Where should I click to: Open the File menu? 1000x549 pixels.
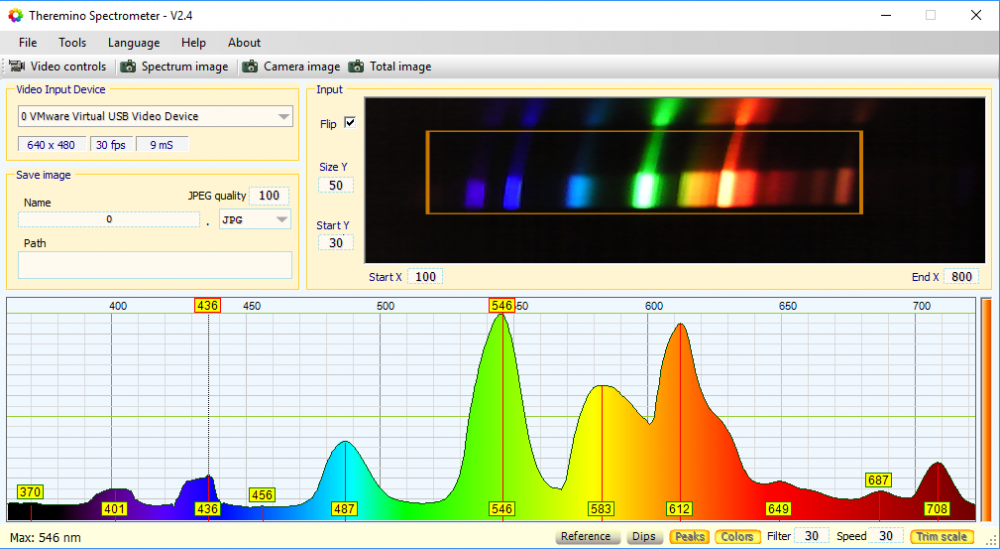coord(28,43)
